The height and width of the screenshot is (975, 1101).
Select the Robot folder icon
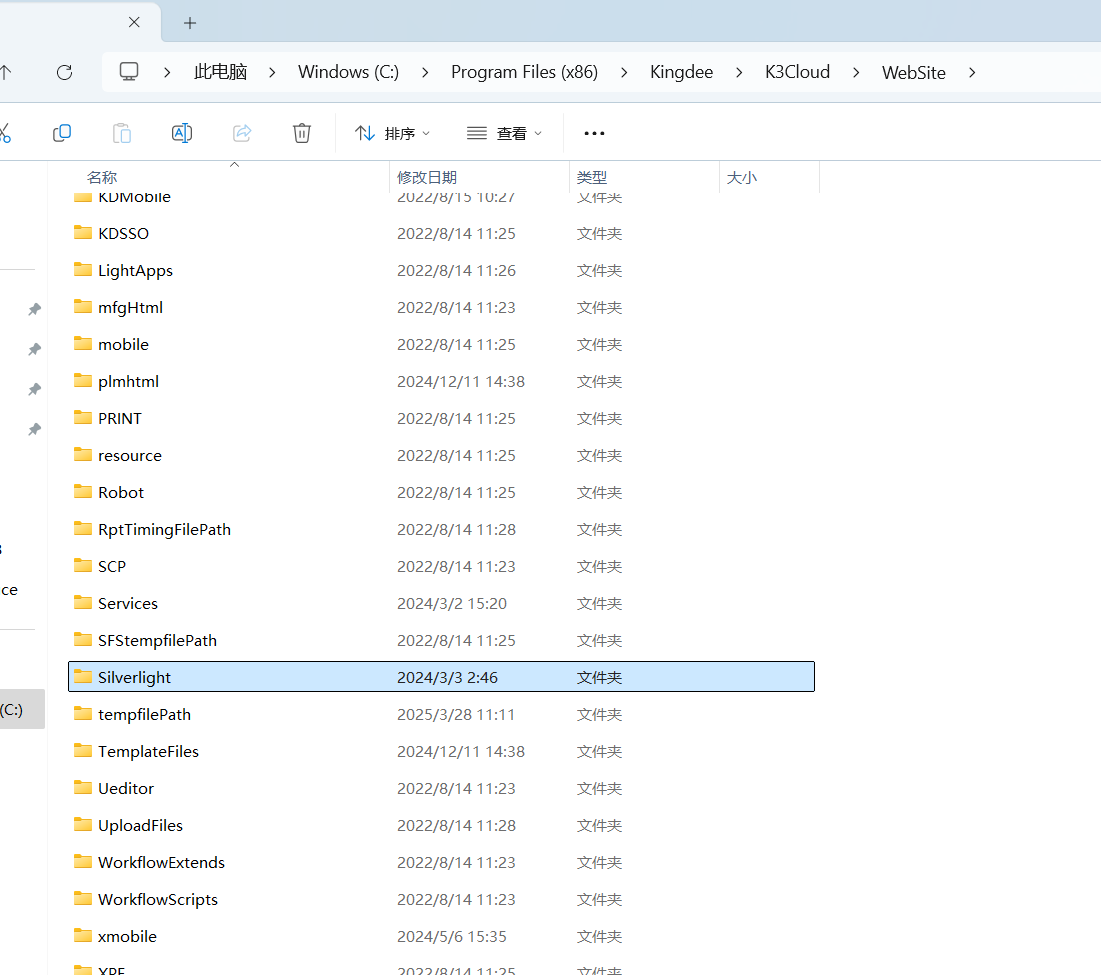click(83, 491)
